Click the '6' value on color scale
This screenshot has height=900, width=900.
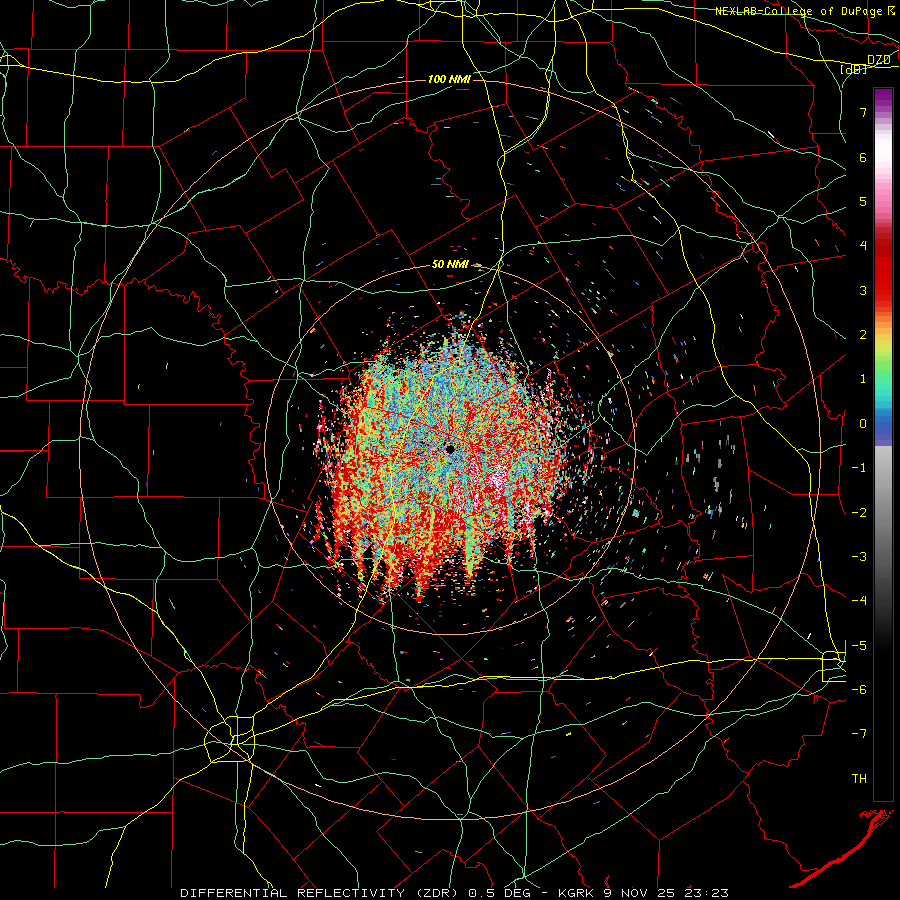863,157
